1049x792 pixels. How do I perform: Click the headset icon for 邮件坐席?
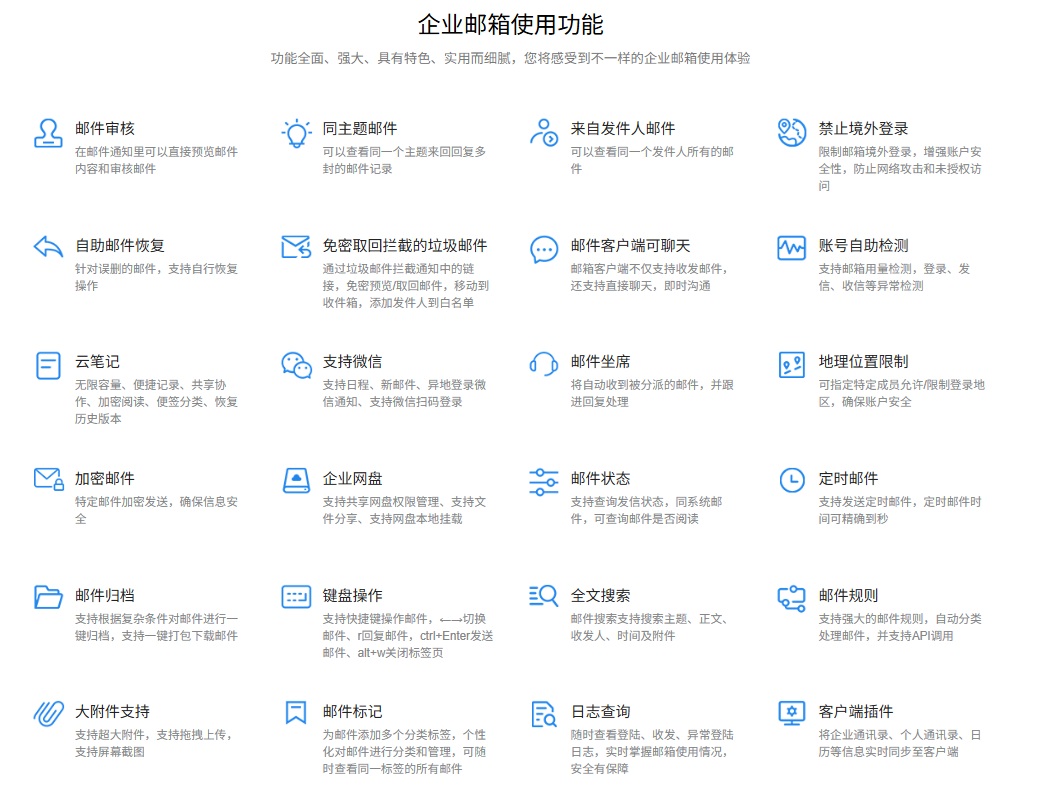544,364
